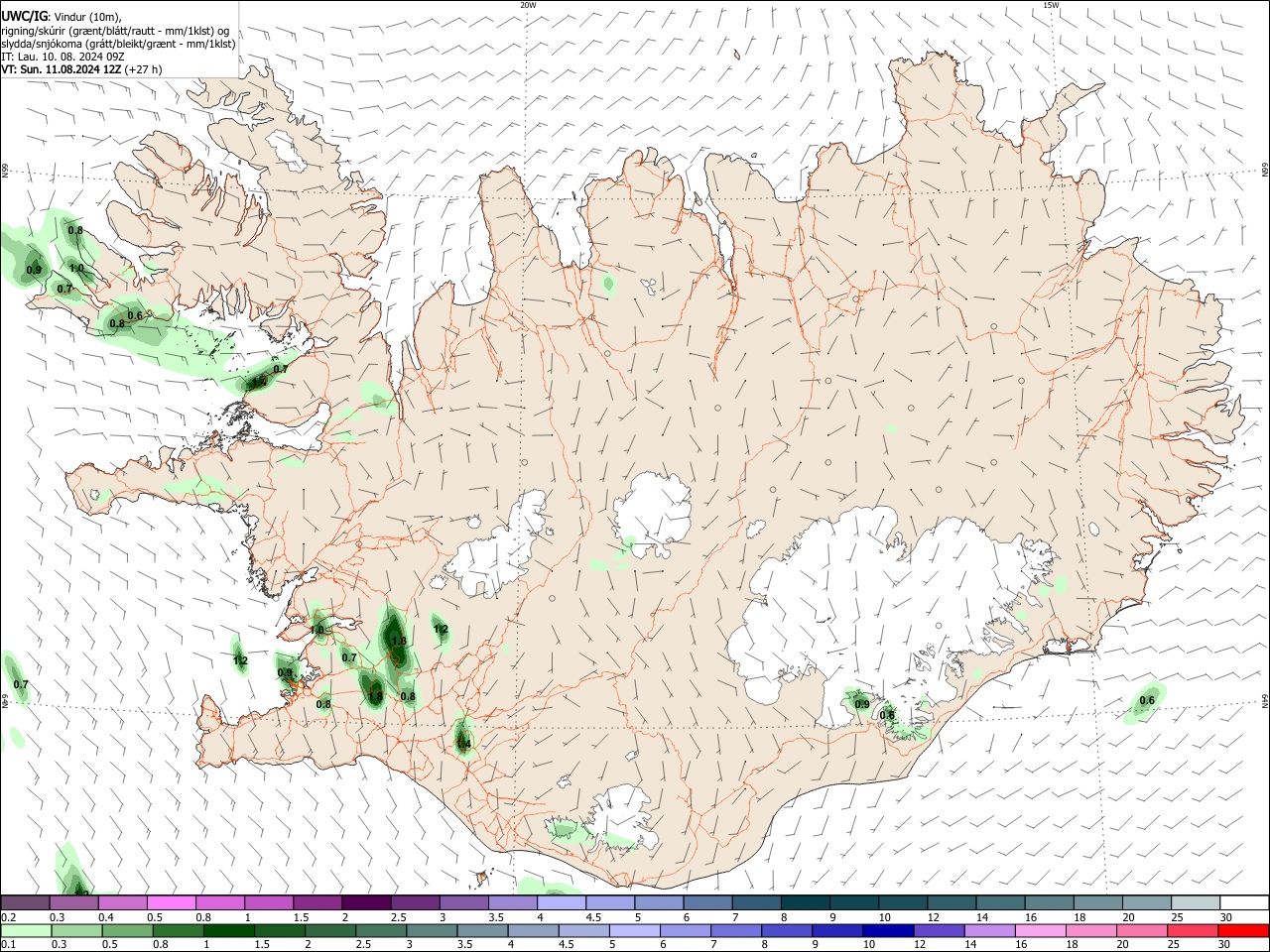Click the '15W' longitude label at top edge

(1051, 5)
